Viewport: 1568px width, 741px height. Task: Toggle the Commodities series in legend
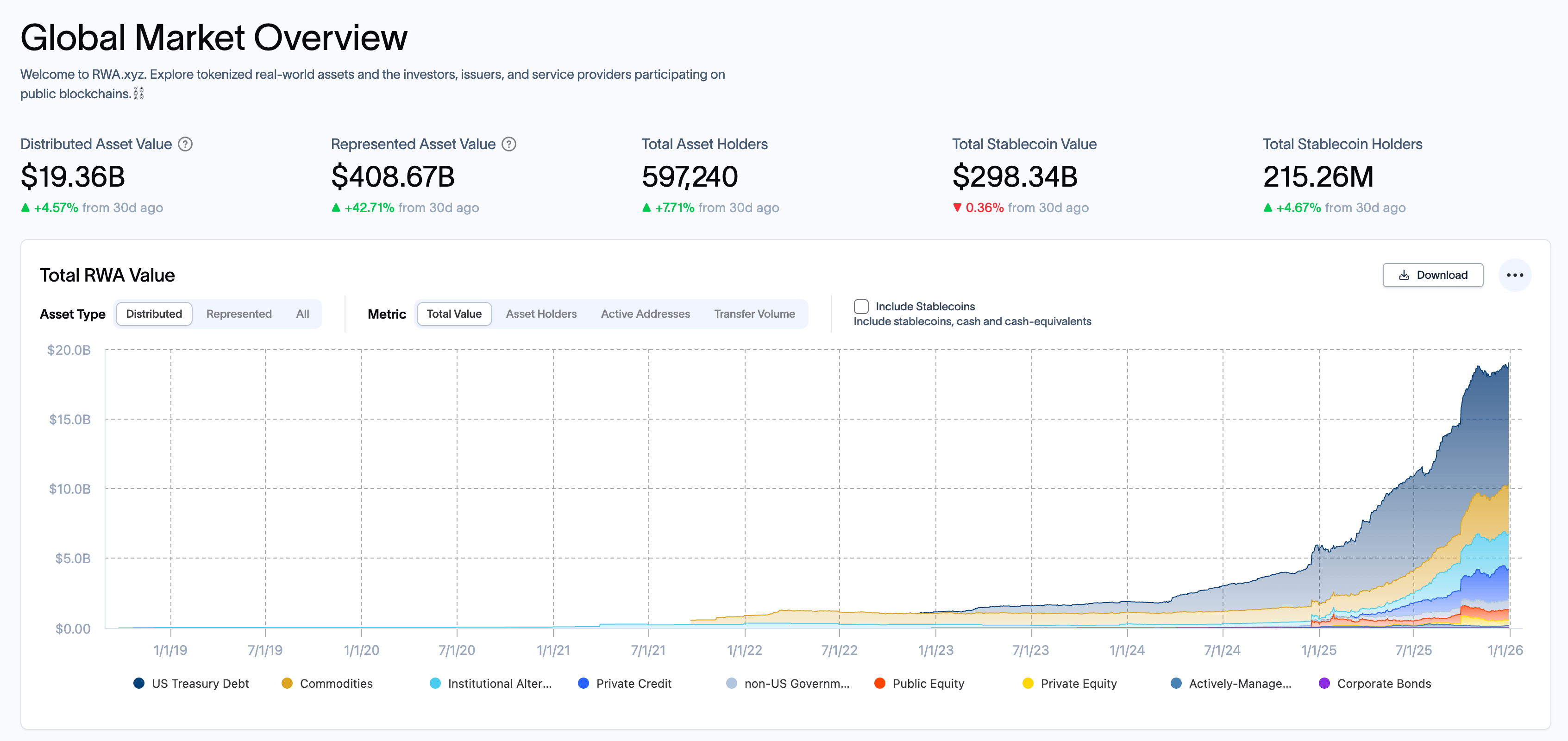pyautogui.click(x=327, y=683)
